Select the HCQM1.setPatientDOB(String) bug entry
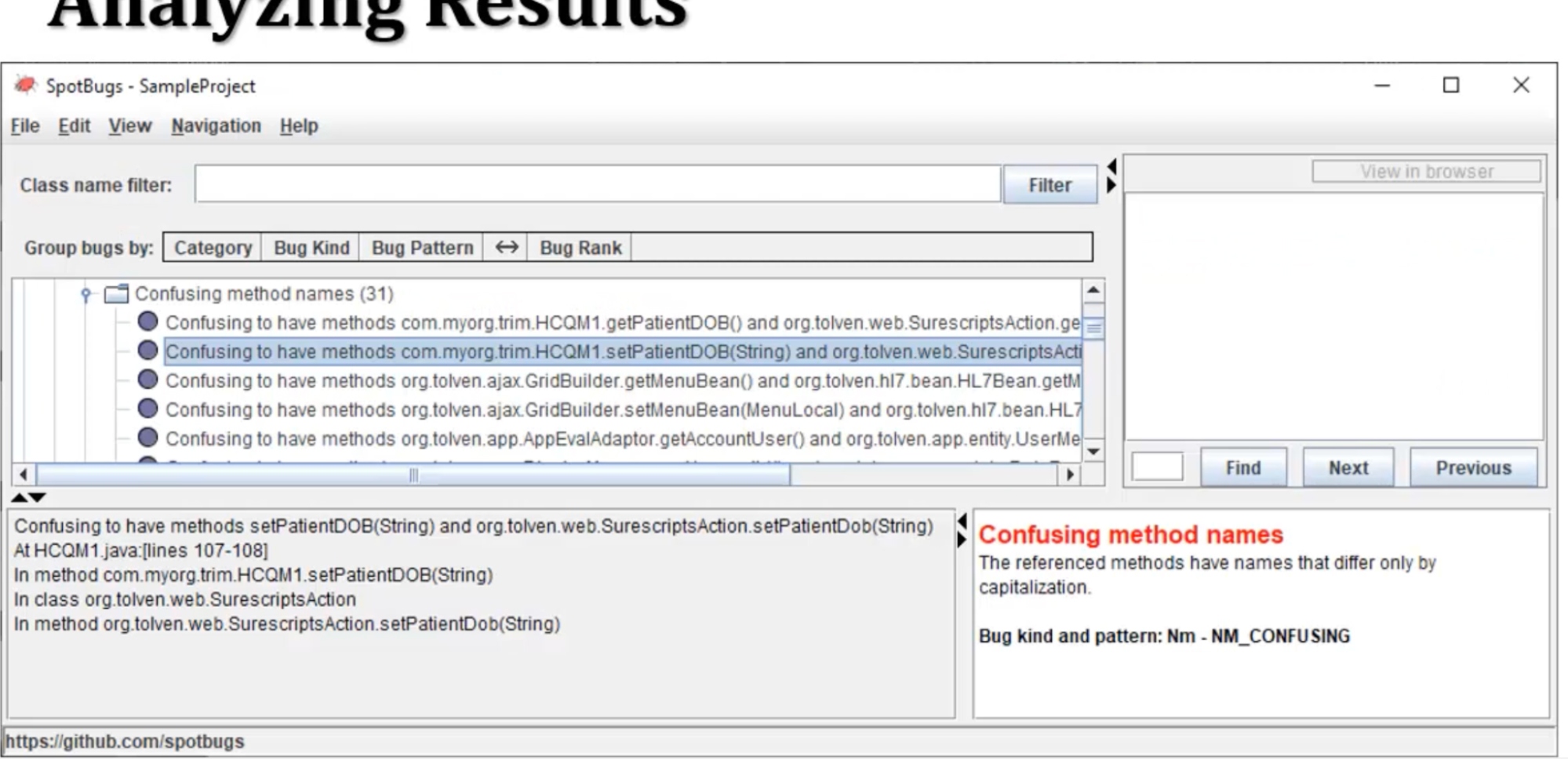The width and height of the screenshot is (1568, 759). tap(623, 352)
